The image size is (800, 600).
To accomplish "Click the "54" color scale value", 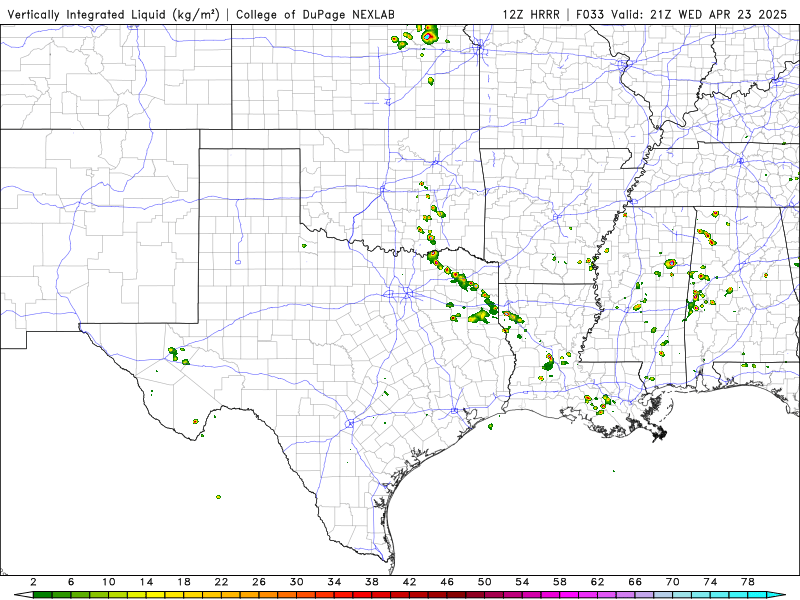I will [x=522, y=582].
